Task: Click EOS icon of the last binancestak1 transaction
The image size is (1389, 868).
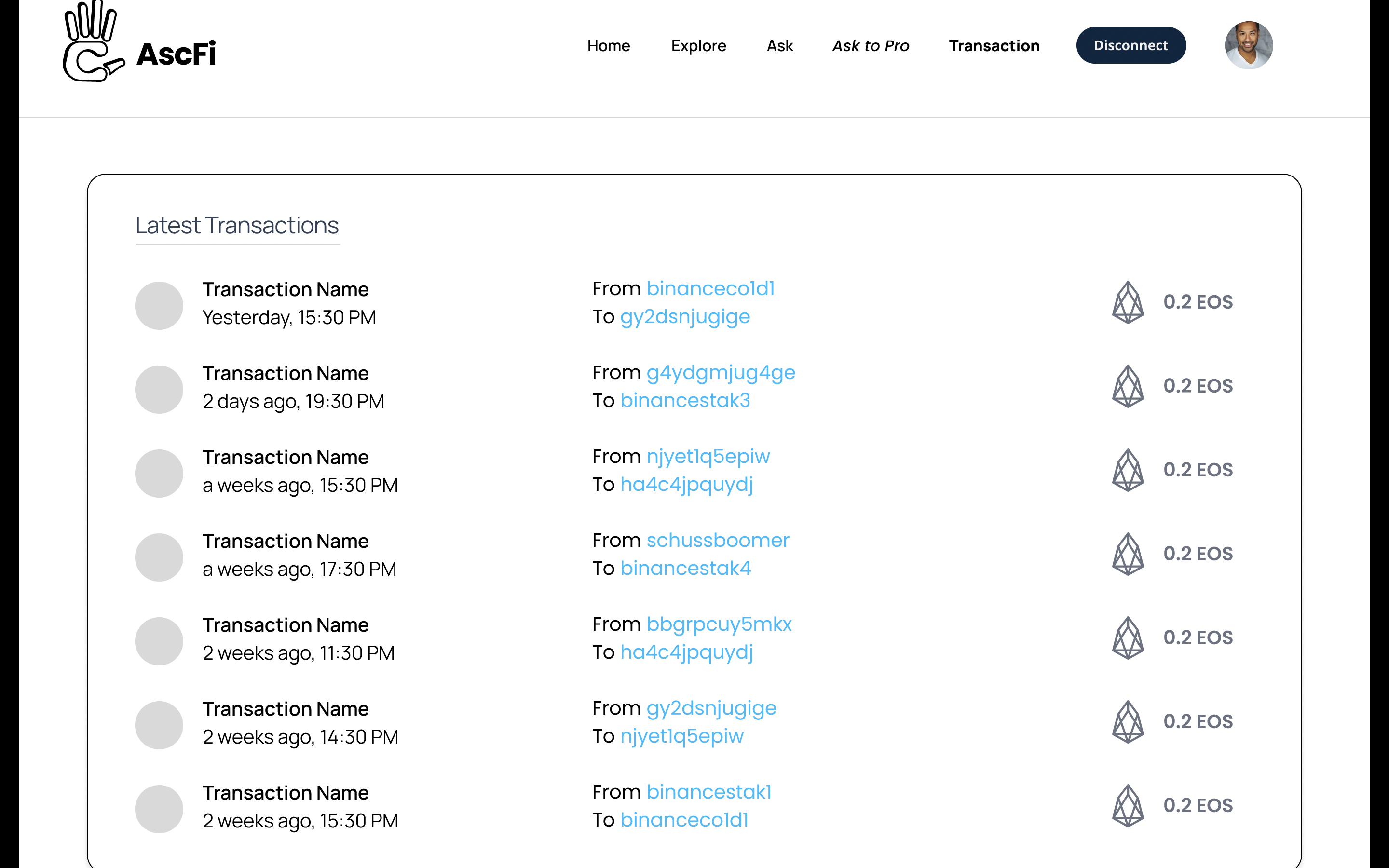Action: tap(1128, 805)
